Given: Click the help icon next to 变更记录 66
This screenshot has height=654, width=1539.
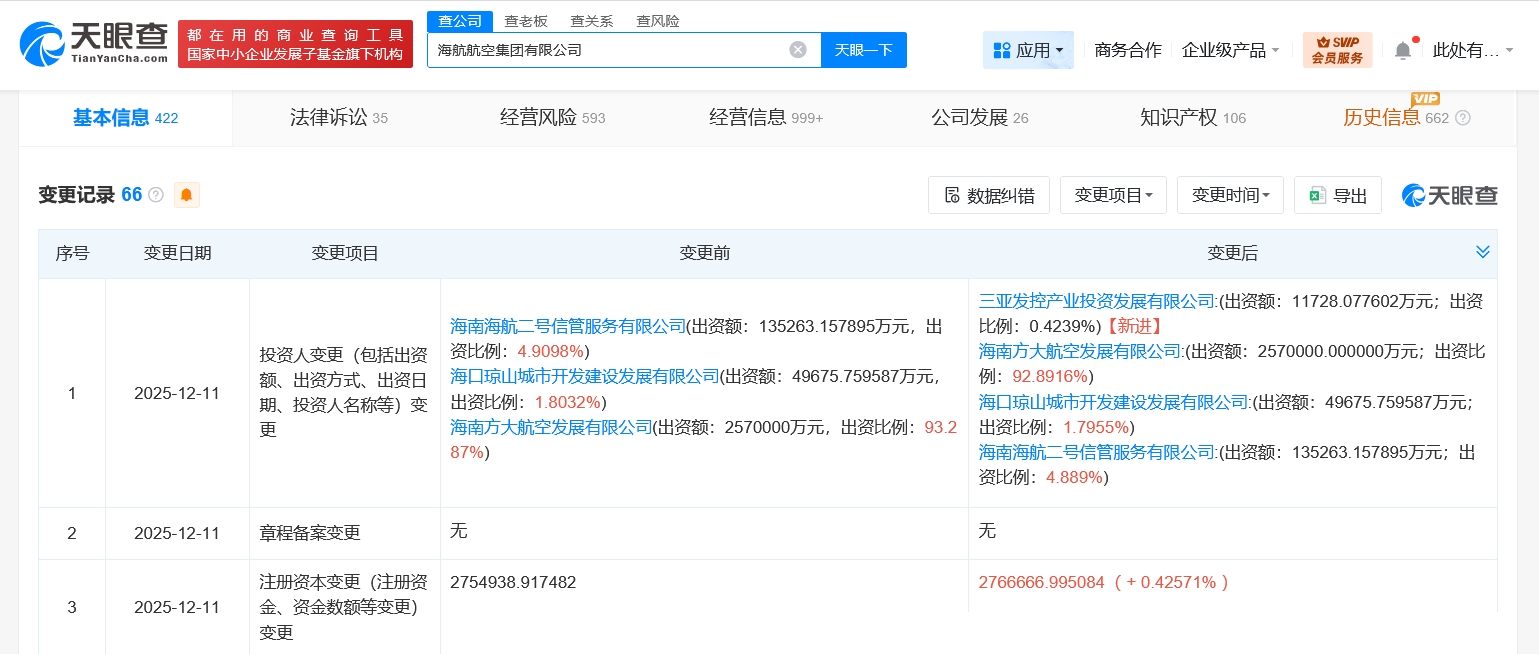Looking at the screenshot, I should [156, 195].
